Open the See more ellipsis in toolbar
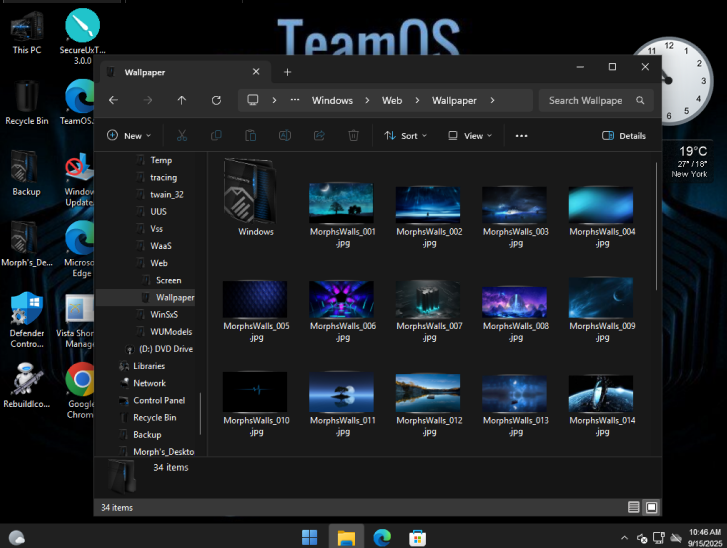Screen dimensions: 727x548 [522, 136]
